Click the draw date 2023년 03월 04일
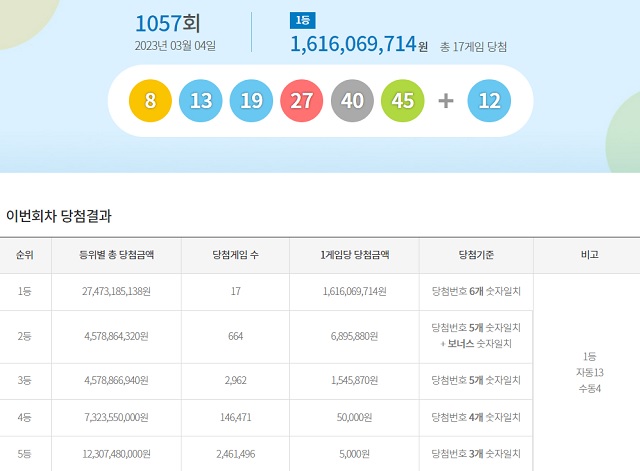The width and height of the screenshot is (640, 471). pyautogui.click(x=175, y=45)
